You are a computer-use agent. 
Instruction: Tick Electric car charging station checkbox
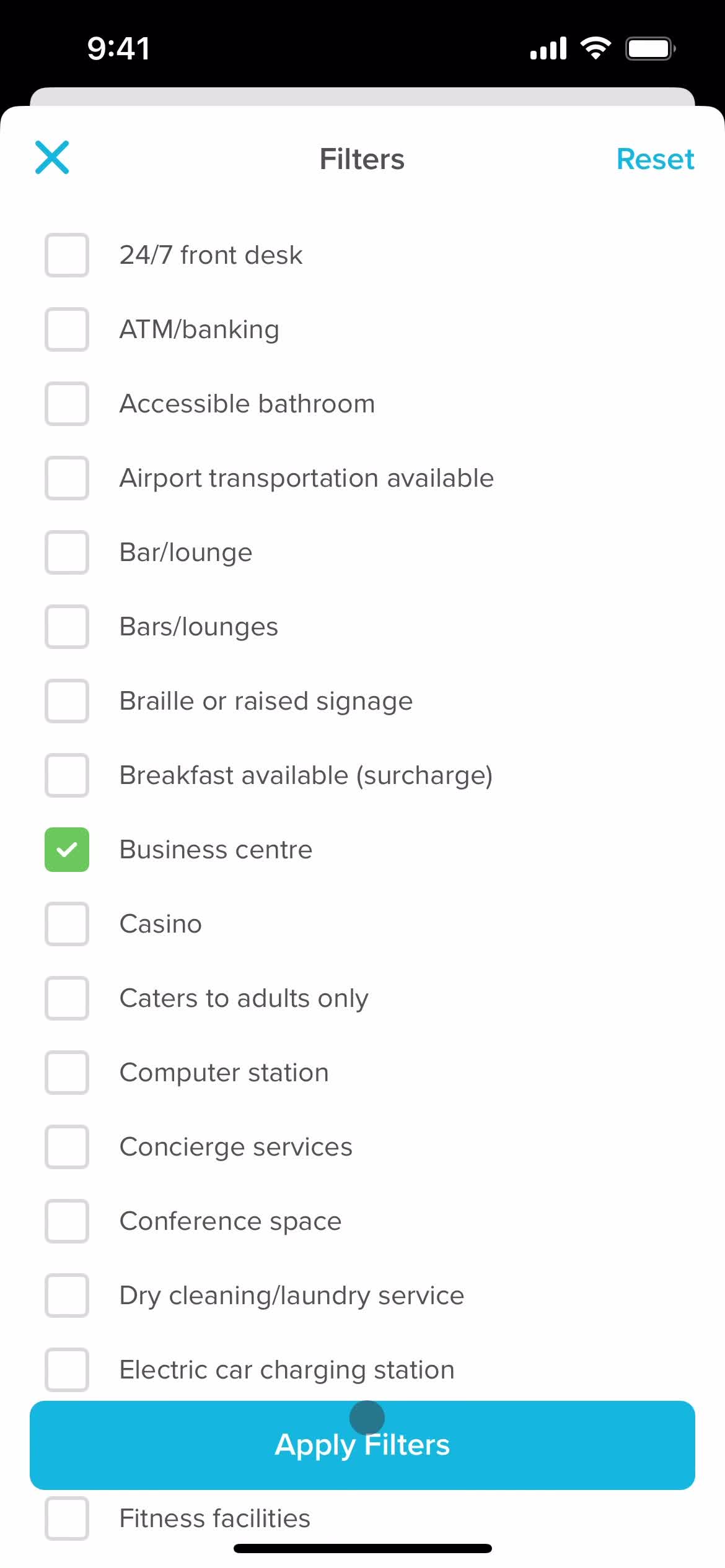(x=67, y=1370)
